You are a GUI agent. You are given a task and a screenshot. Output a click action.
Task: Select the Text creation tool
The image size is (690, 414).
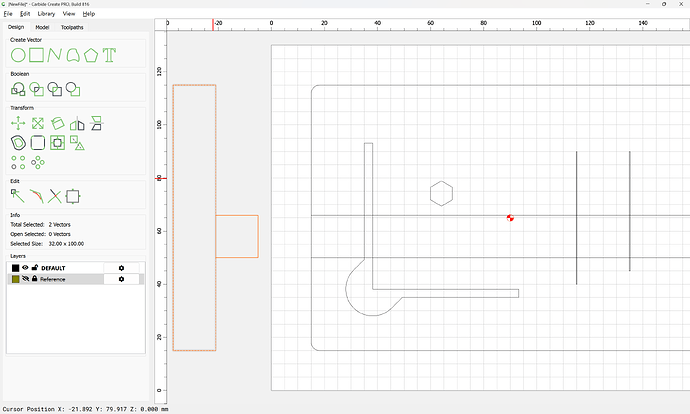pos(109,55)
